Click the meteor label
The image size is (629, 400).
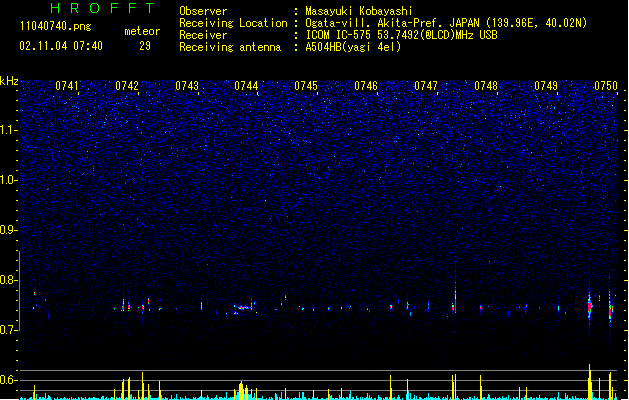(x=142, y=31)
